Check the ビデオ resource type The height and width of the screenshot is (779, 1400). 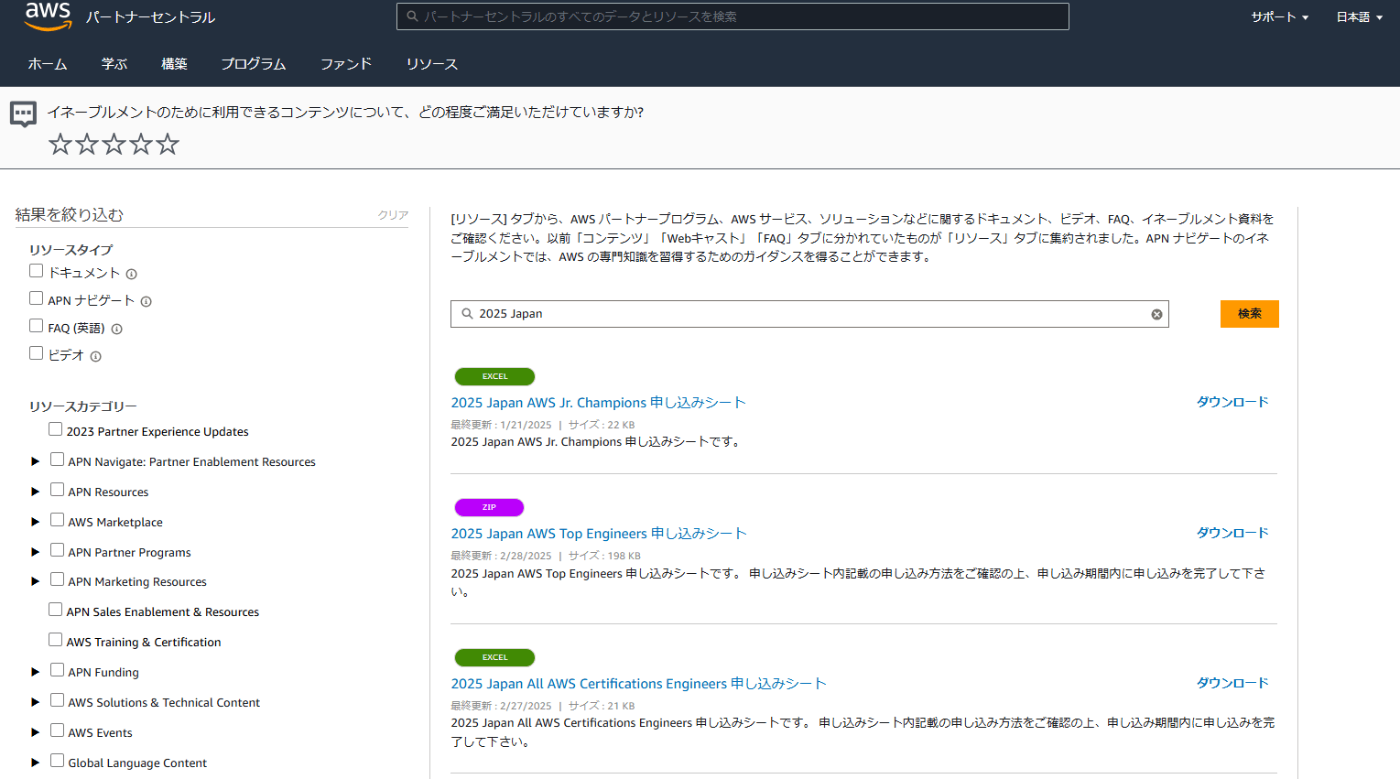(x=36, y=354)
